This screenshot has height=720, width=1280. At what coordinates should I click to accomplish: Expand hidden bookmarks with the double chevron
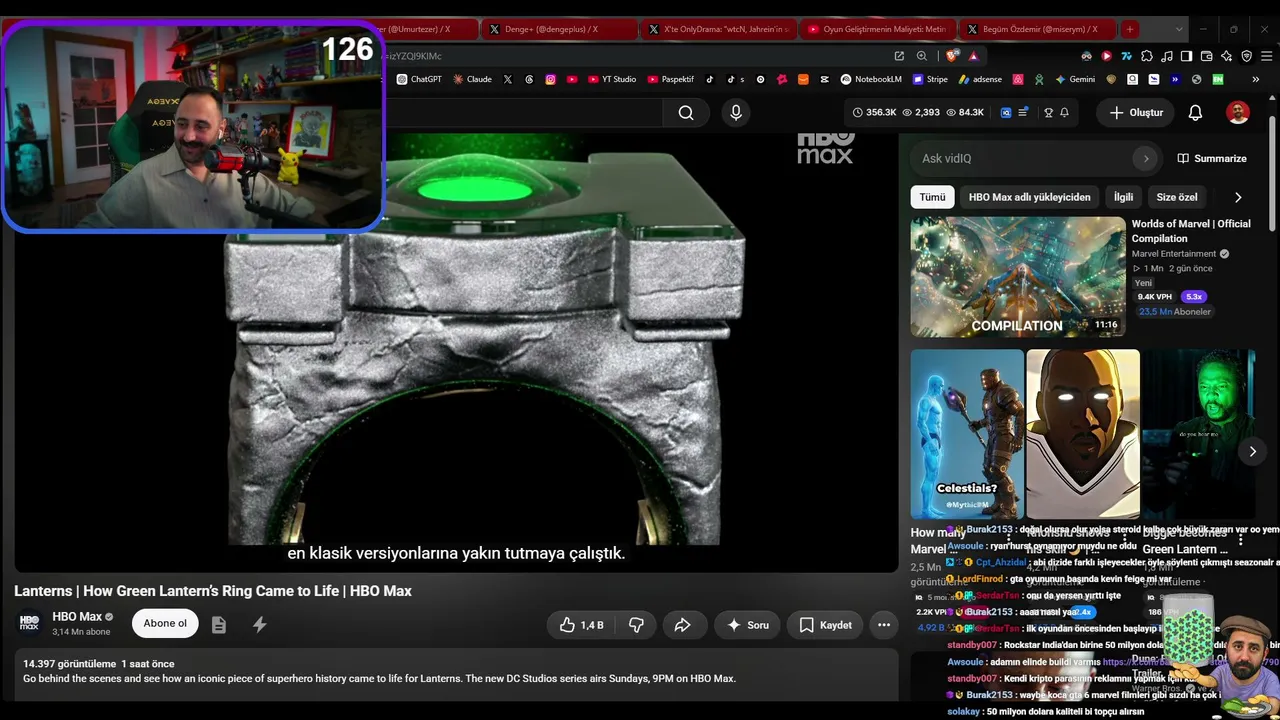pyautogui.click(x=1256, y=79)
